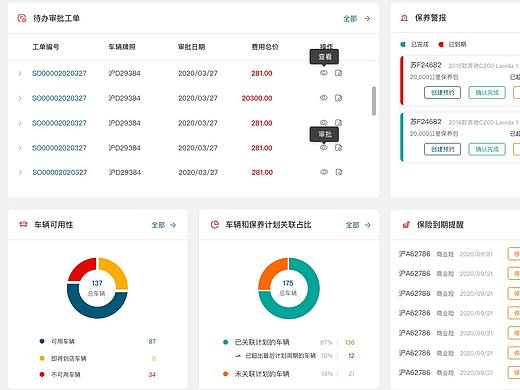Click the 待办审批工单 panel header icon
This screenshot has width=520, height=390.
[x=22, y=18]
